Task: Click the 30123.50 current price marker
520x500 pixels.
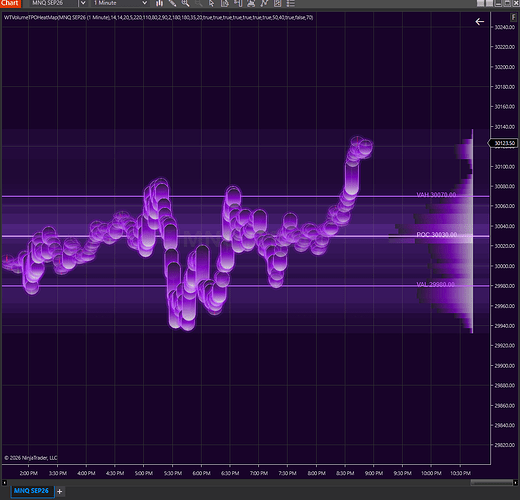Action: [504, 143]
